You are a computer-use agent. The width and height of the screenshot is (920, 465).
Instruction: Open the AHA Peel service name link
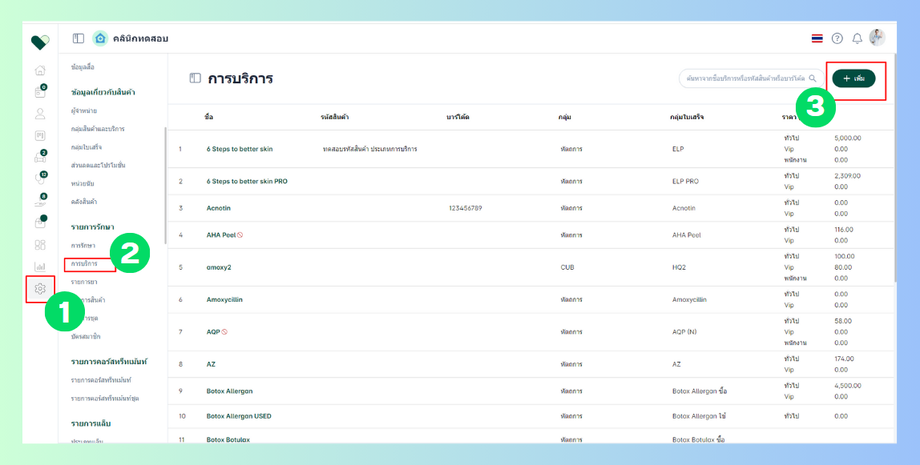pyautogui.click(x=221, y=235)
